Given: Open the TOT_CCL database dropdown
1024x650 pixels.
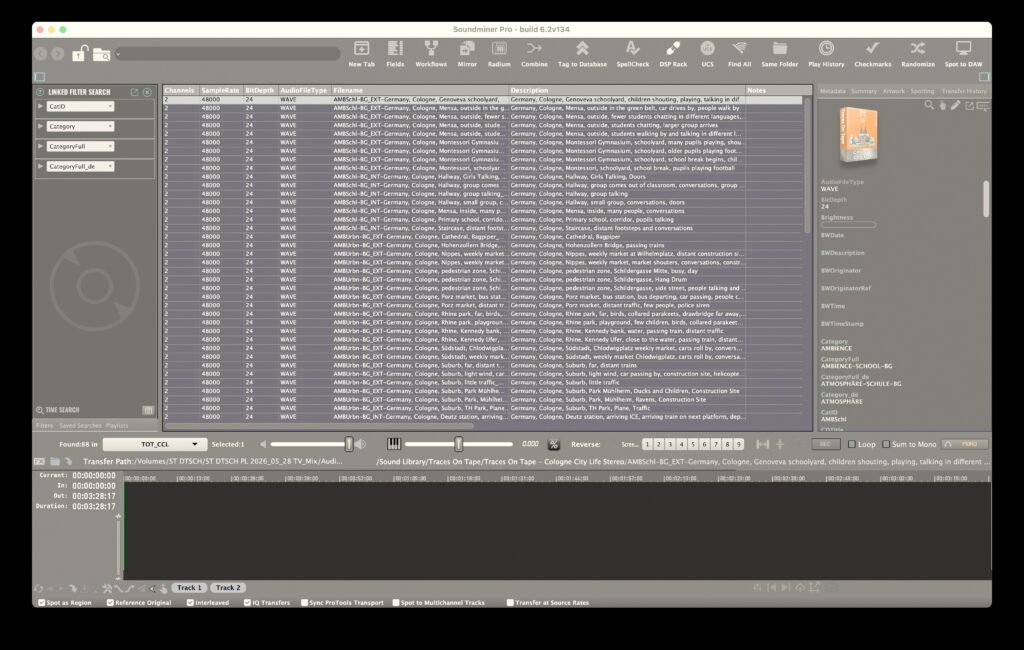Looking at the screenshot, I should click(155, 444).
